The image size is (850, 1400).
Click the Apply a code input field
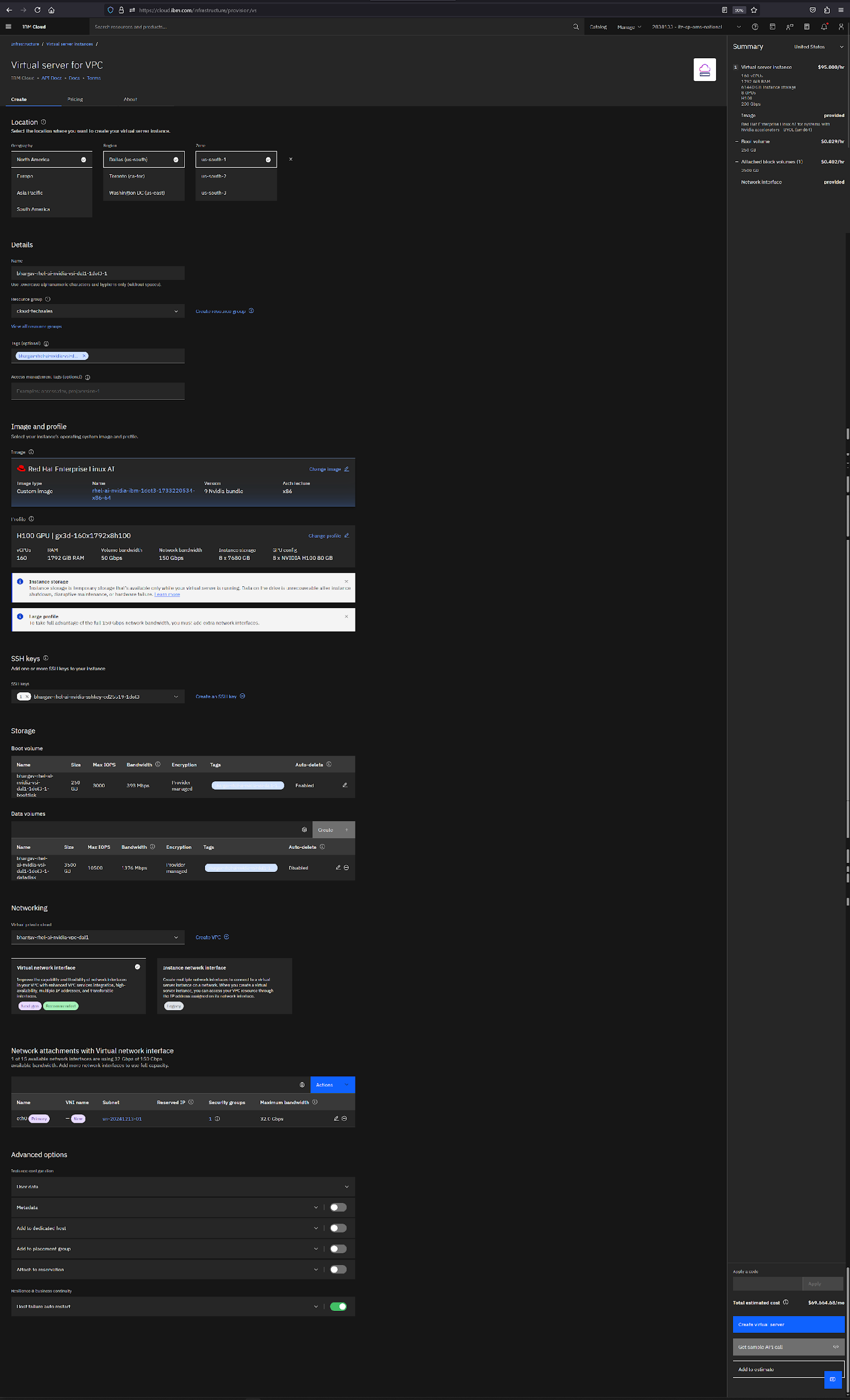point(767,1284)
